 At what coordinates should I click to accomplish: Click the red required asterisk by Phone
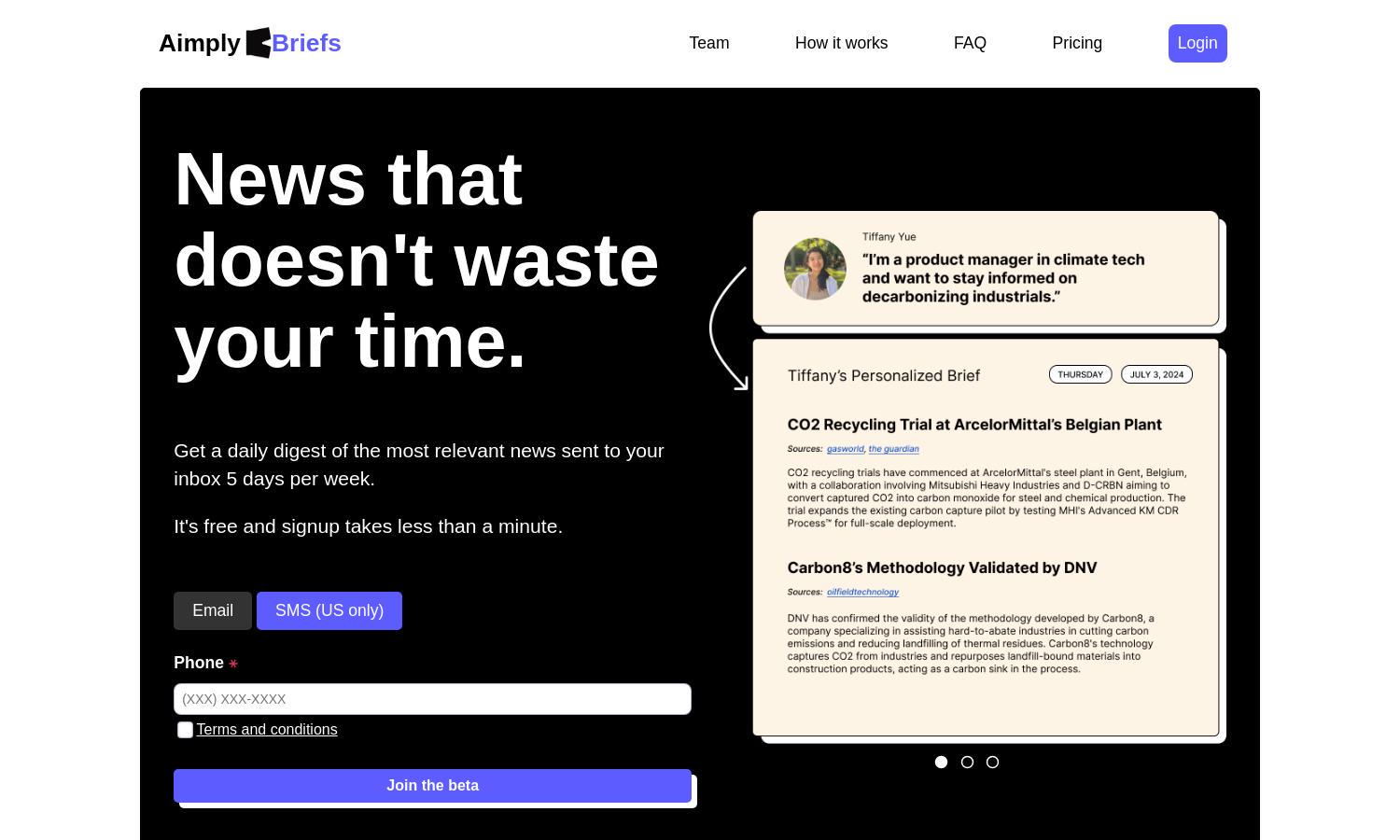pos(233,665)
